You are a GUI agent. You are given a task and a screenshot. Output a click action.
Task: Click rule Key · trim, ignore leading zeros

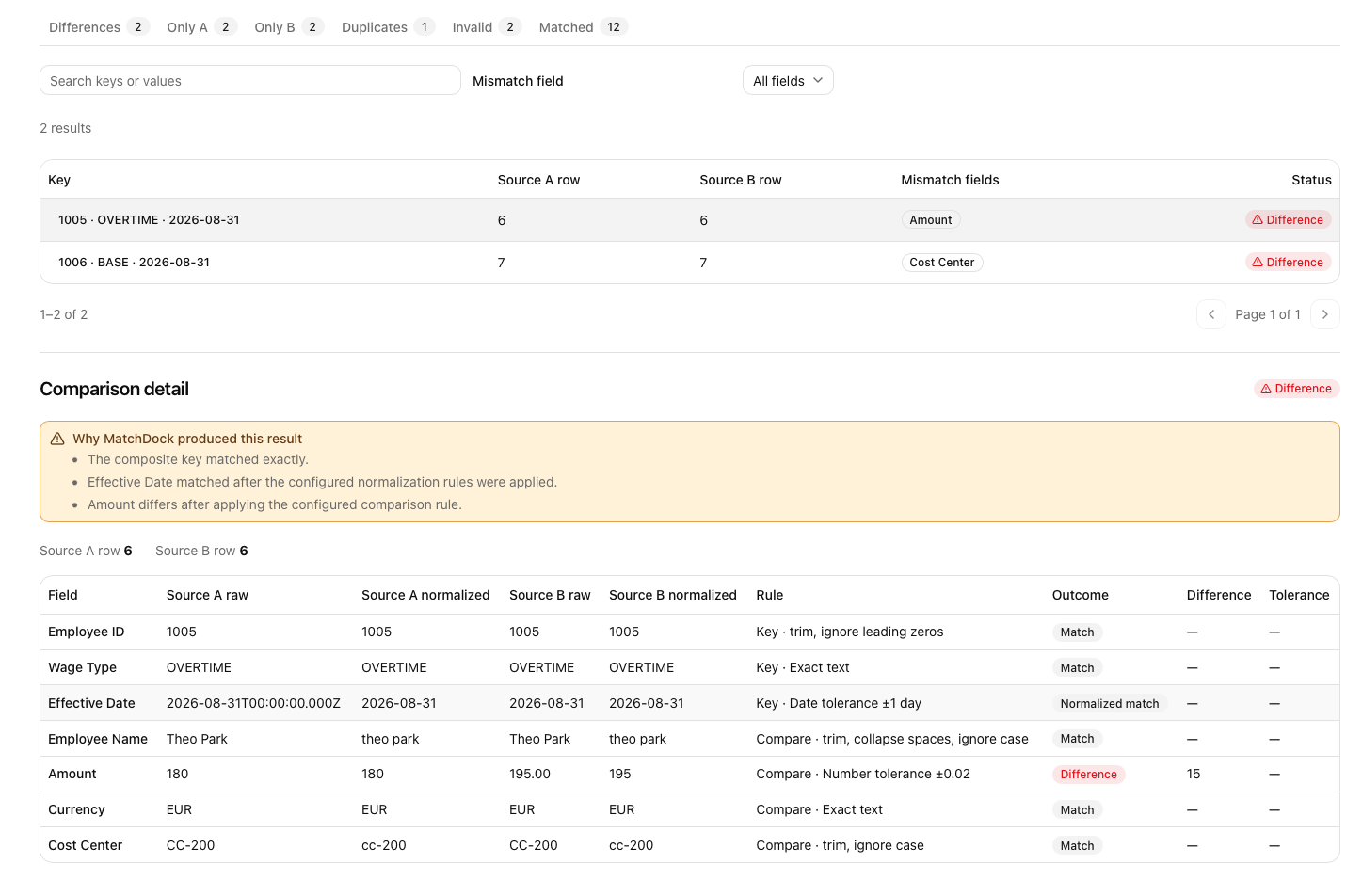[849, 632]
